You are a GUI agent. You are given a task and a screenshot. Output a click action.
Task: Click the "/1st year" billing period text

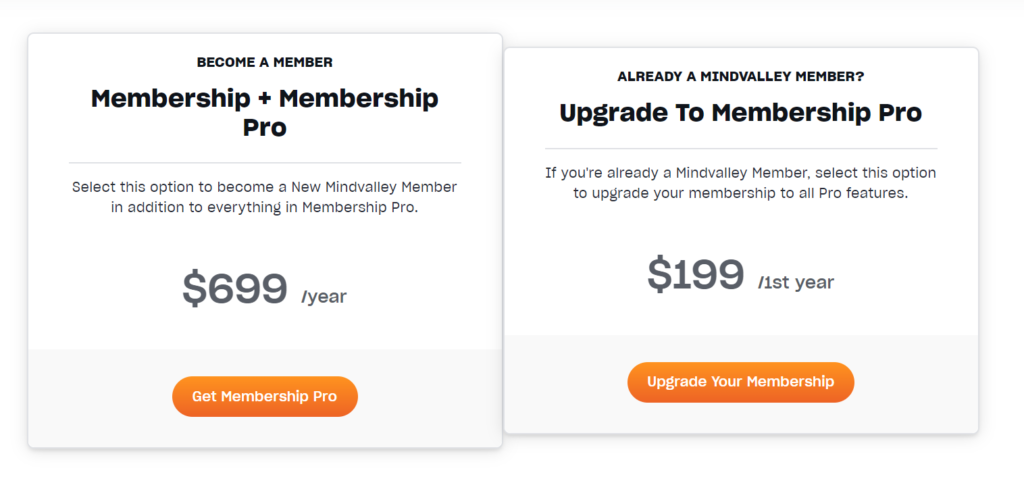click(x=796, y=282)
